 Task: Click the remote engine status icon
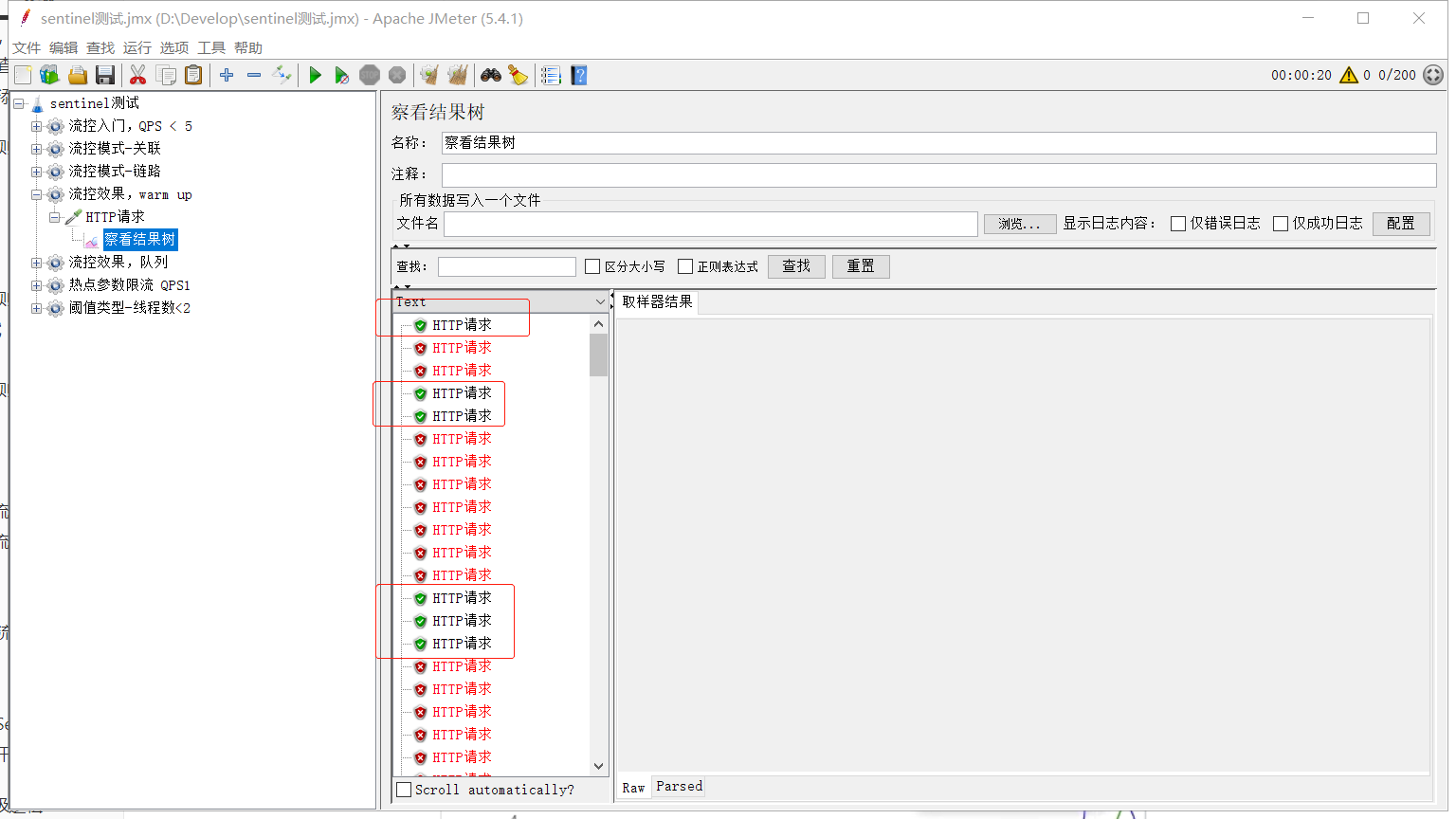(x=1433, y=75)
